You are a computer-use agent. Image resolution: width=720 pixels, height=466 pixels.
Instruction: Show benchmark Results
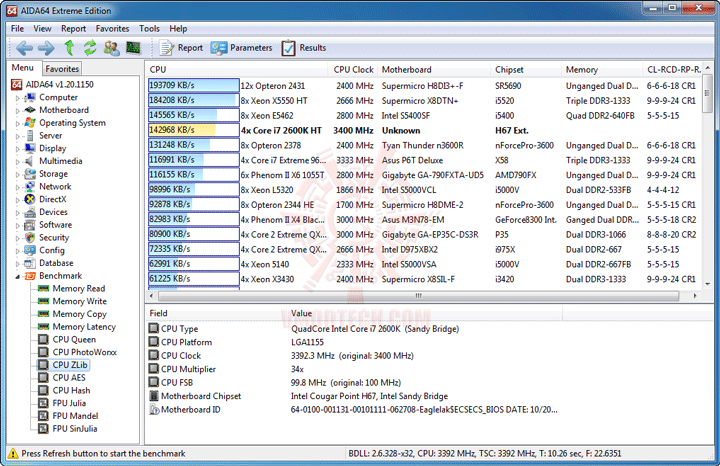click(x=304, y=48)
